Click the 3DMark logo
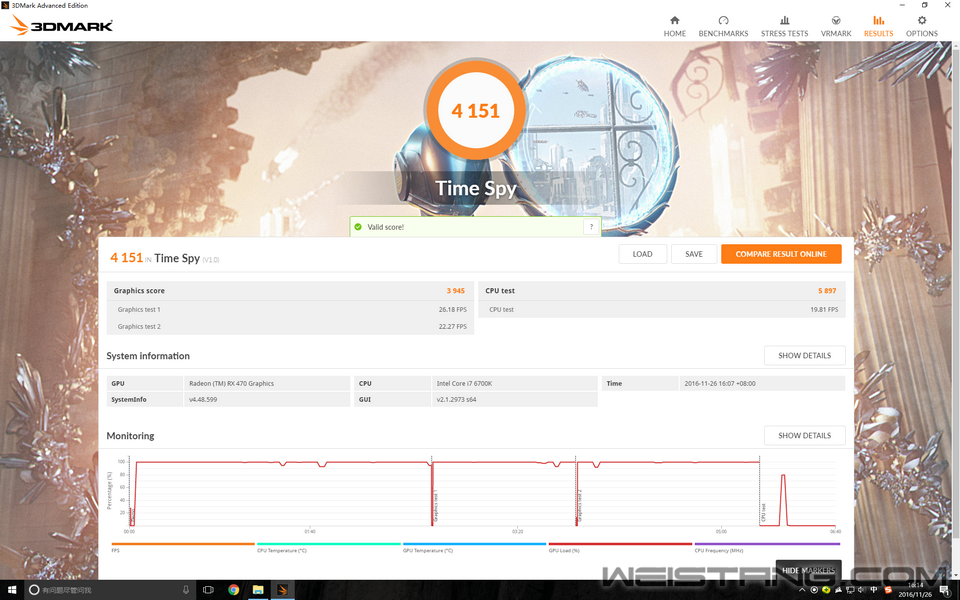Screen dimensions: 960x600 [x=62, y=25]
